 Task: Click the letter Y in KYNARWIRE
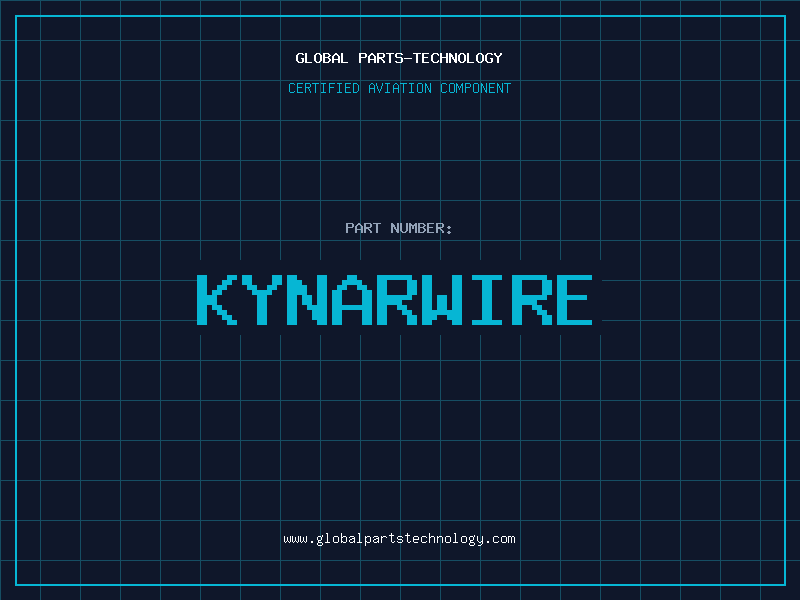point(263,300)
